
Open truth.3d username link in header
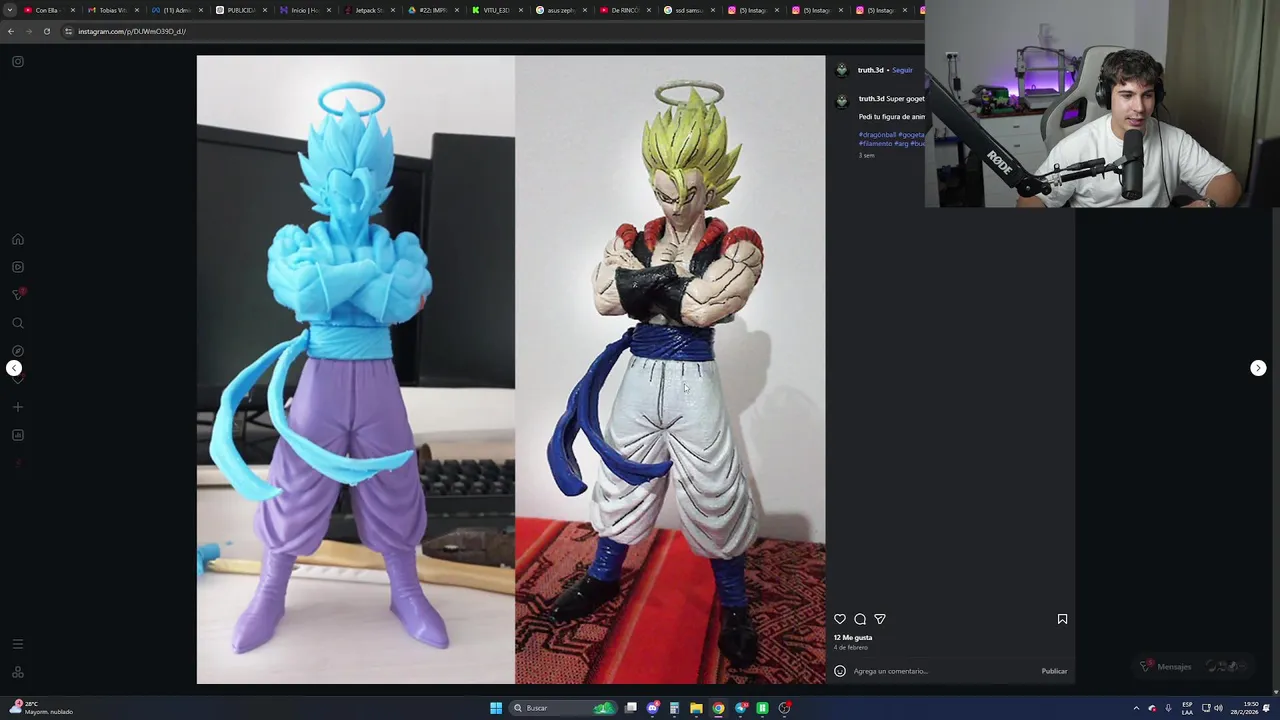point(871,70)
